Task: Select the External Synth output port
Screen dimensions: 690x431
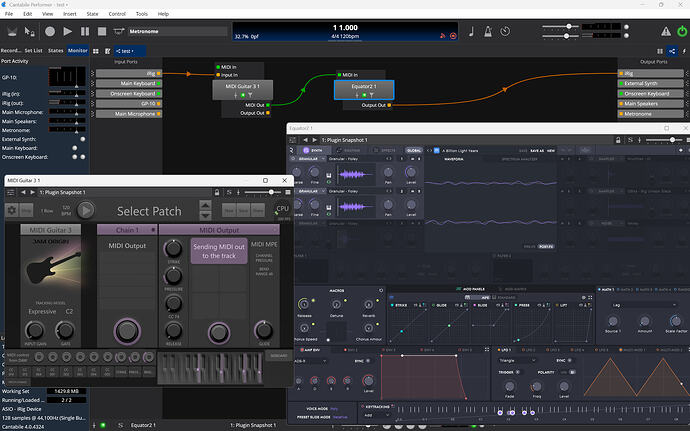Action: click(651, 83)
